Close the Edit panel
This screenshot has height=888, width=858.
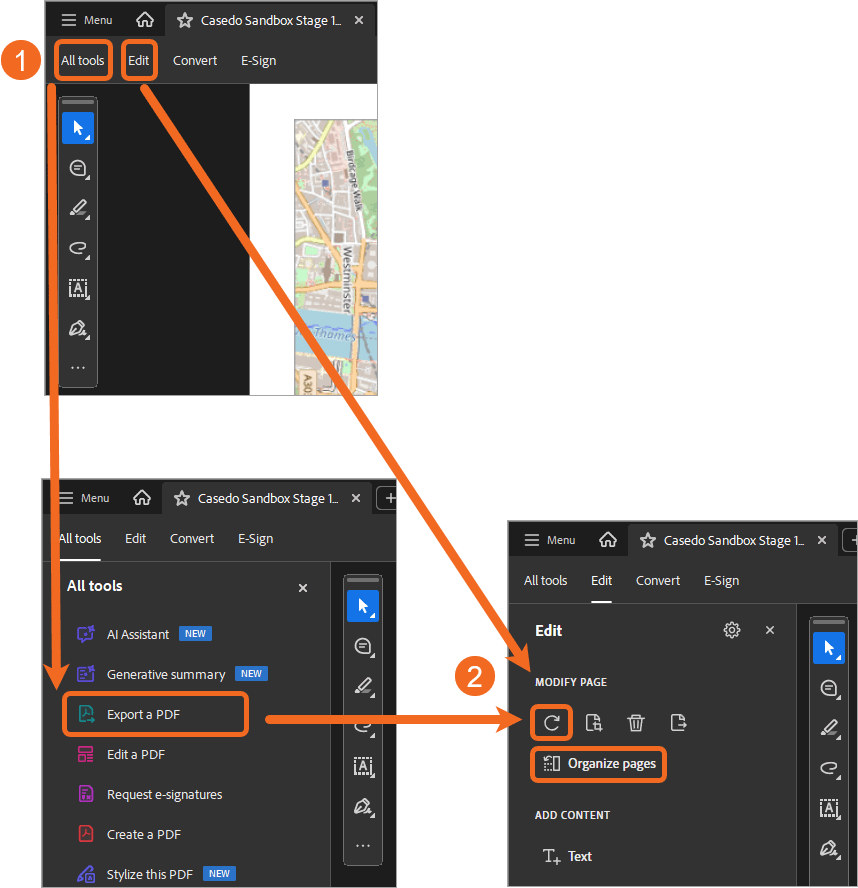click(770, 630)
